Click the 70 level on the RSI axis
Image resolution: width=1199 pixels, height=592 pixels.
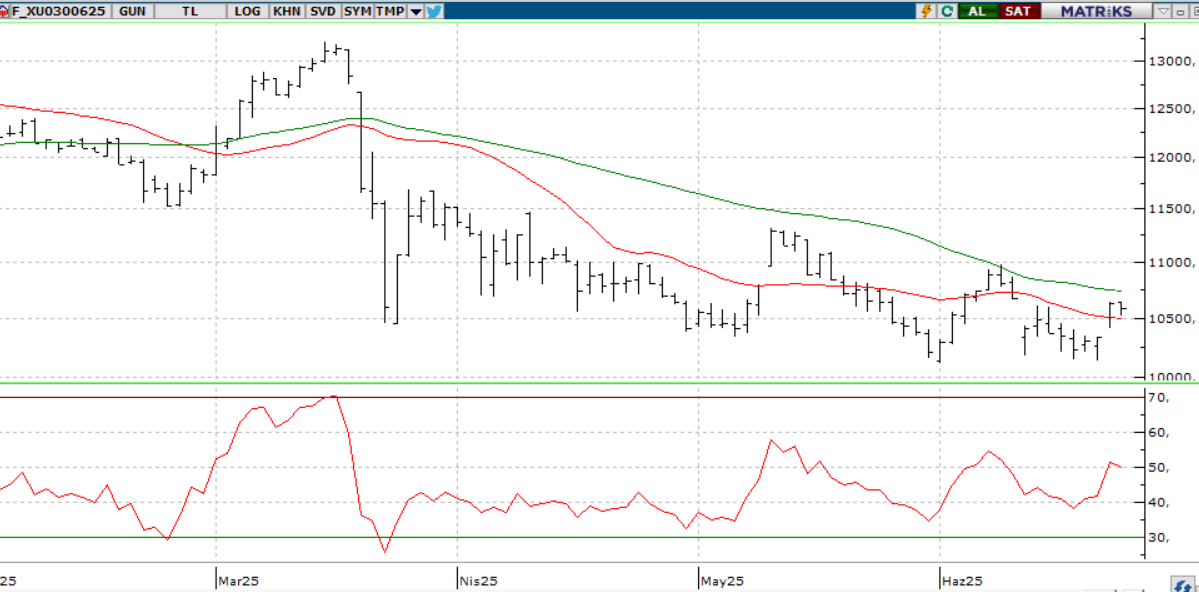(1158, 398)
